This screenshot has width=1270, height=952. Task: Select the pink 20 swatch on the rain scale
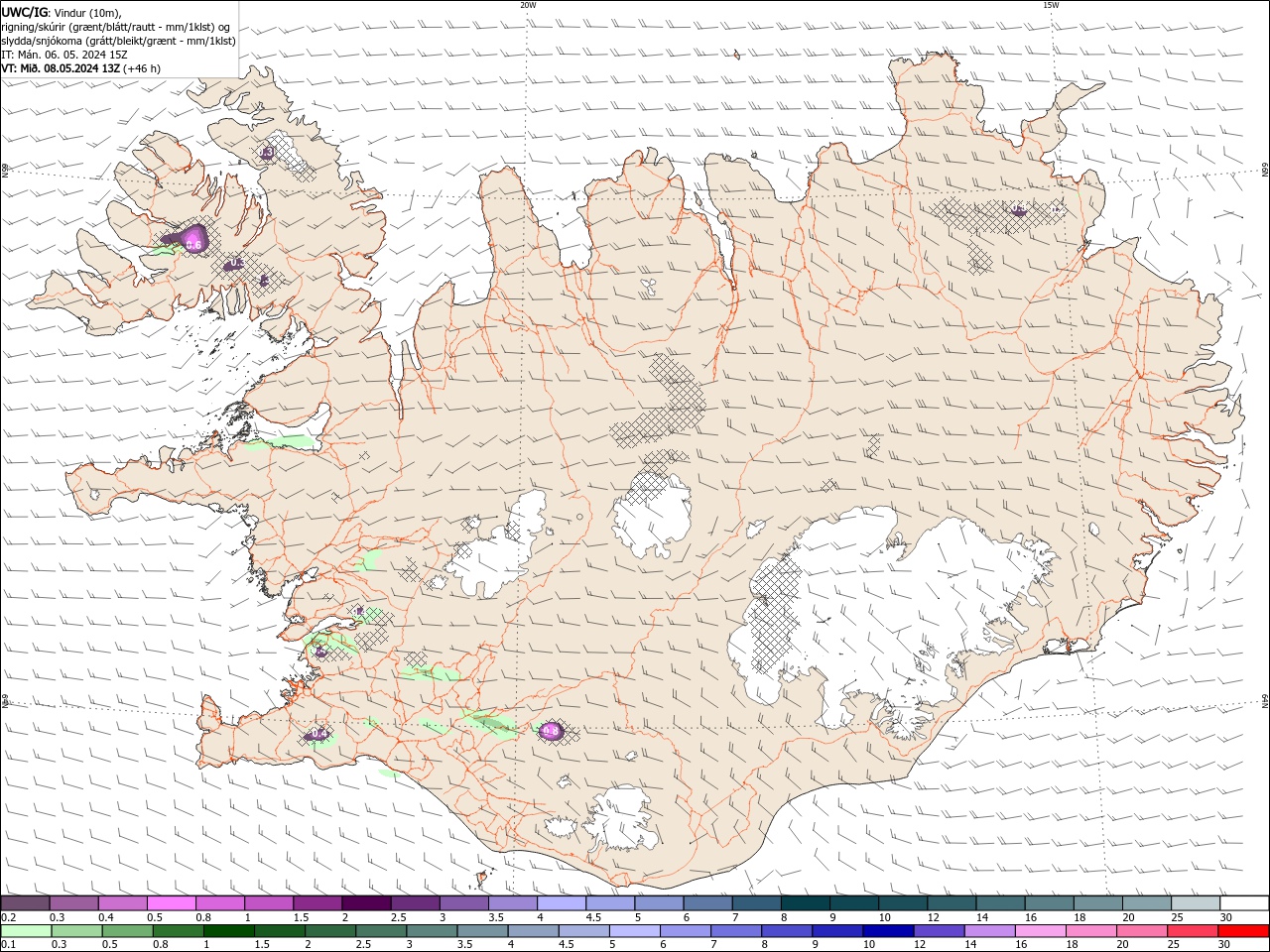click(x=1141, y=931)
